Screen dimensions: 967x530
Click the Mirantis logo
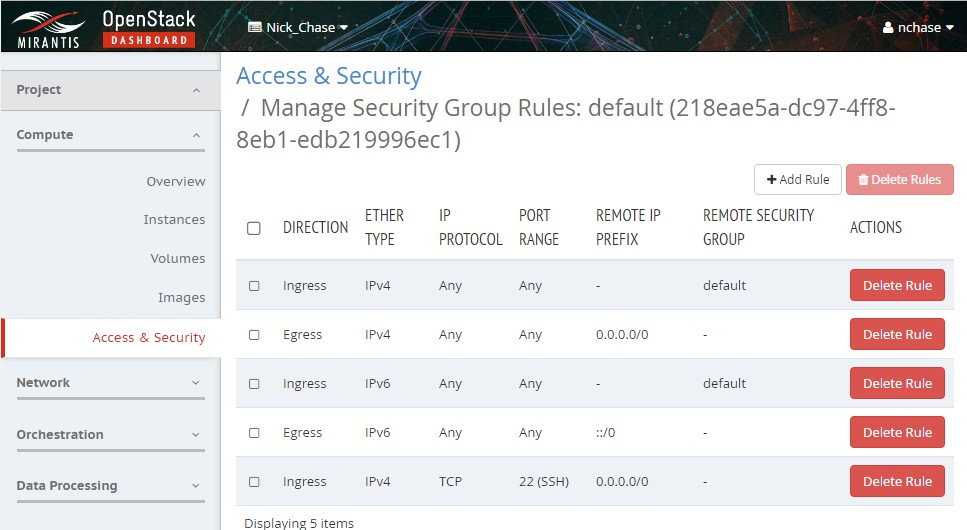point(48,29)
